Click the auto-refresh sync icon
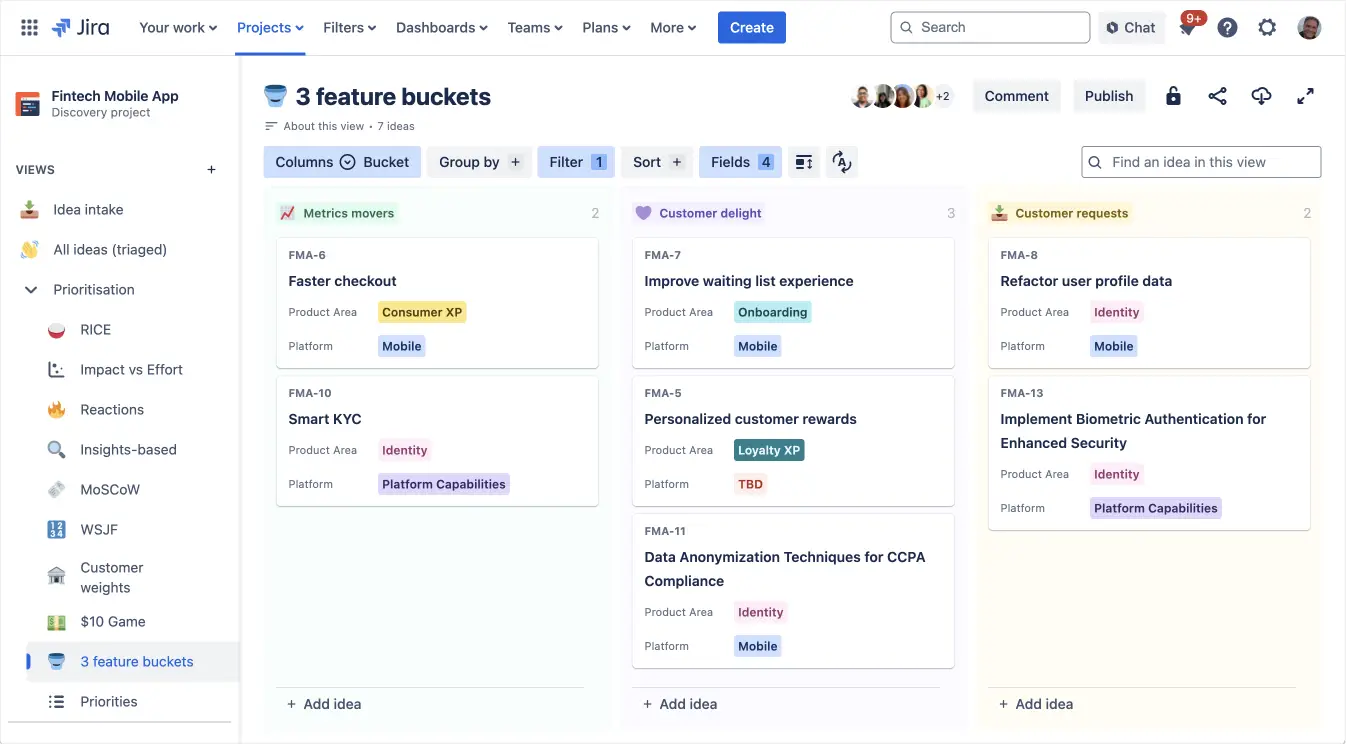Screen dimensions: 1346x744 842,162
